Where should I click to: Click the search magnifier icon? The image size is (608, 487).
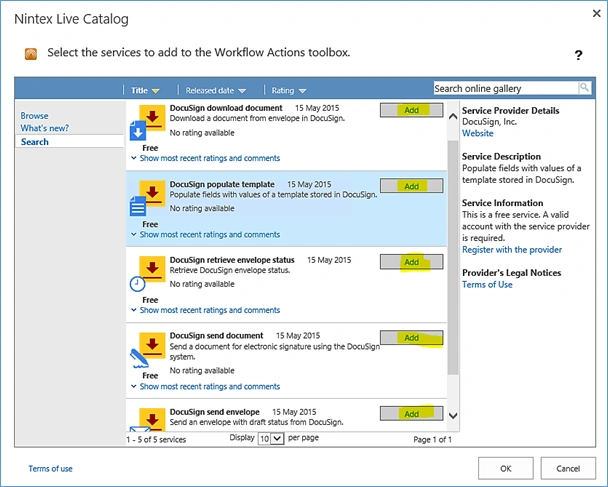point(584,88)
